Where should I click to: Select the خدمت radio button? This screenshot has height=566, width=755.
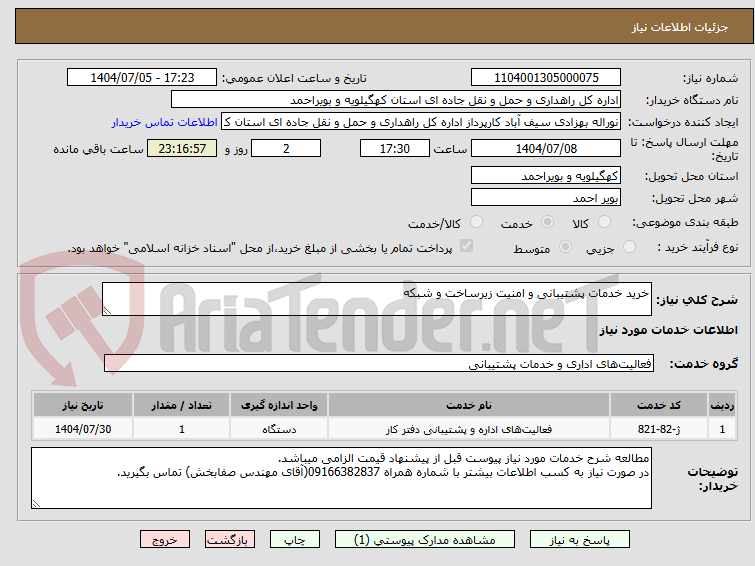[x=547, y=222]
